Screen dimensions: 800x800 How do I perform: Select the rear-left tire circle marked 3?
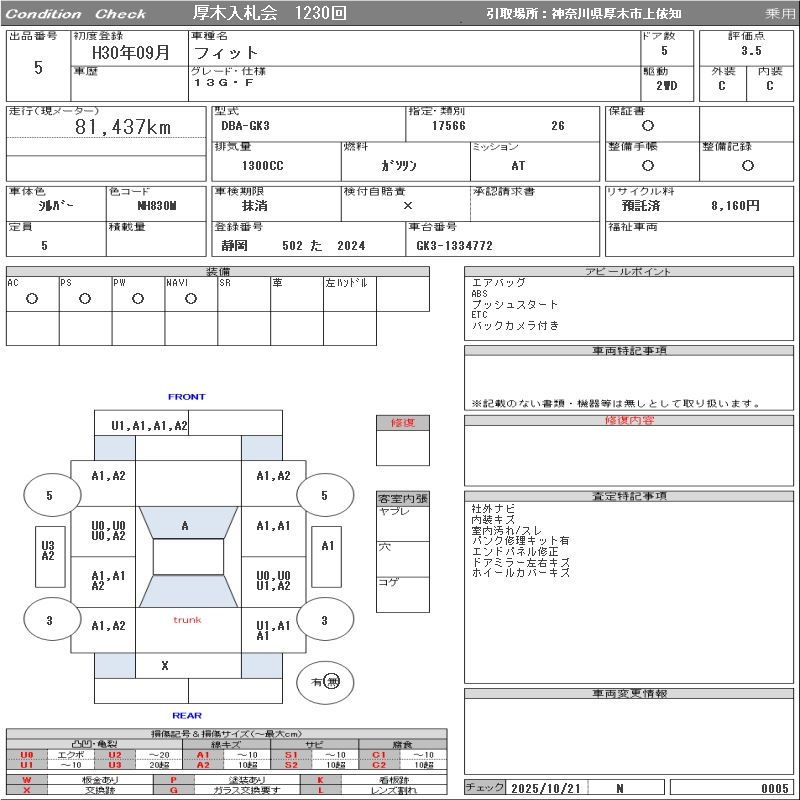(49, 620)
